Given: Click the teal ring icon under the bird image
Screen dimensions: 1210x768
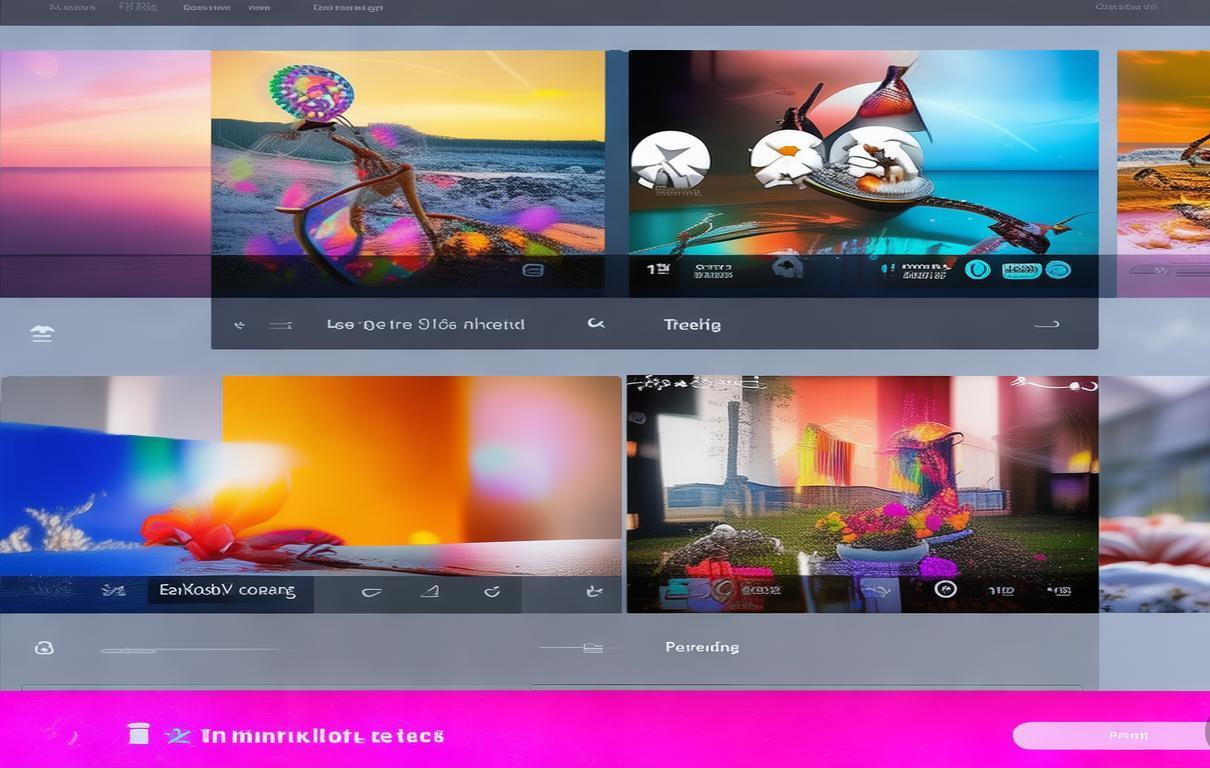Looking at the screenshot, I should click(x=977, y=269).
